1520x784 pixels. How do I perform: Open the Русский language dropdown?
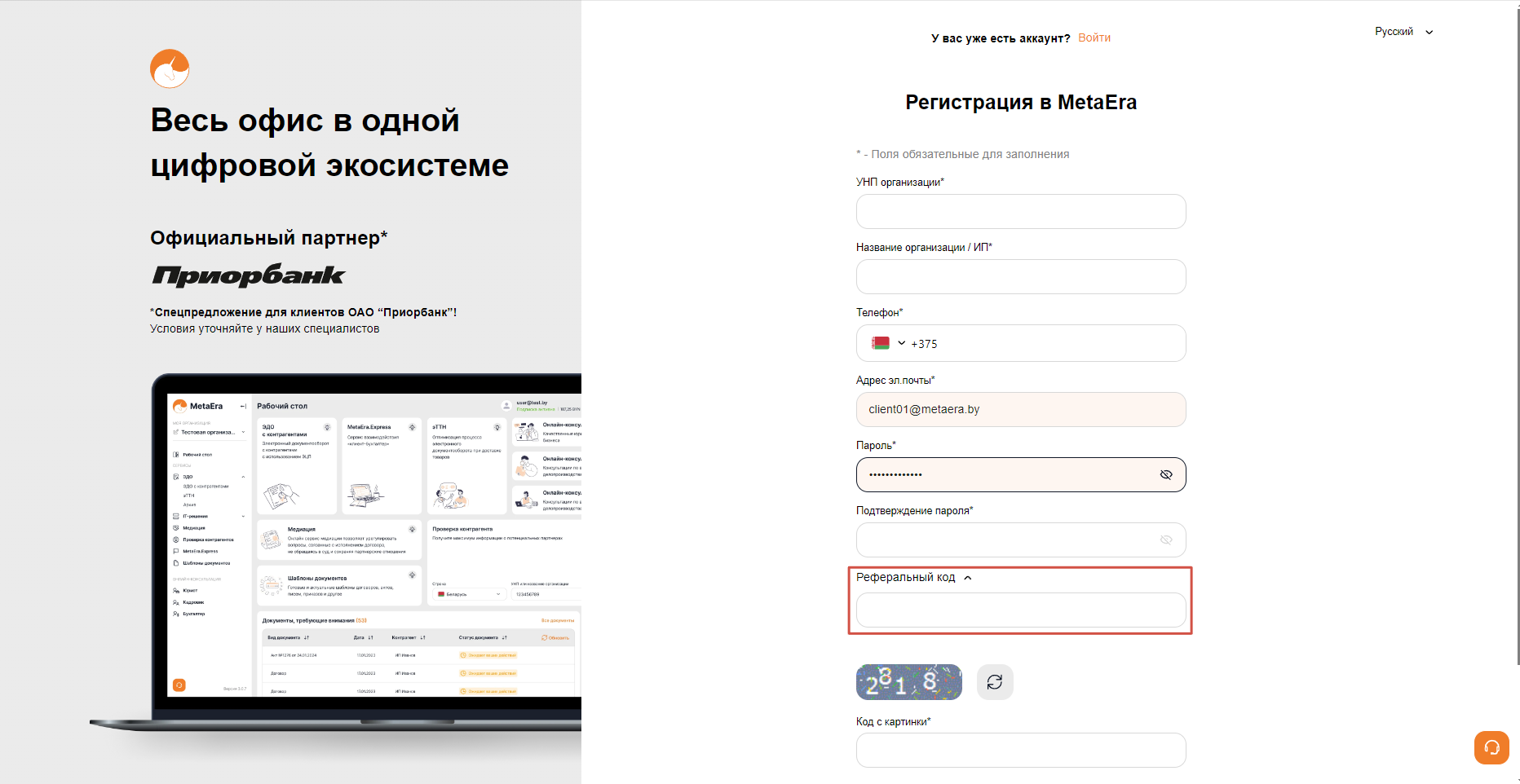[x=1403, y=32]
